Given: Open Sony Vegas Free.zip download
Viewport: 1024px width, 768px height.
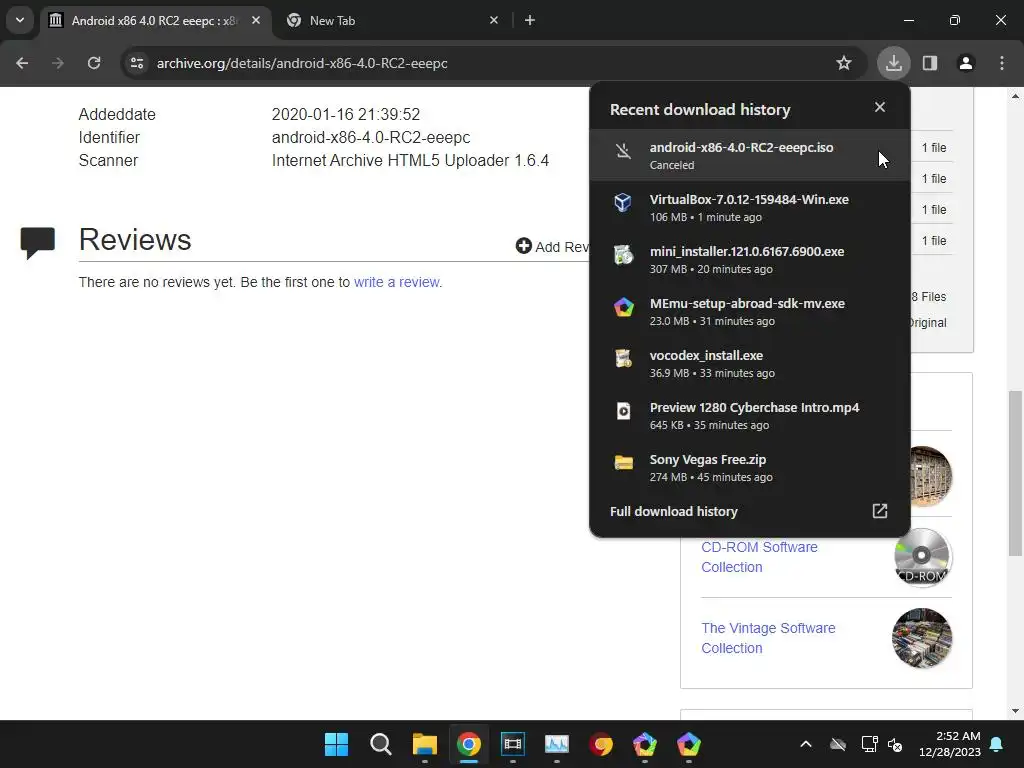Looking at the screenshot, I should [750, 468].
